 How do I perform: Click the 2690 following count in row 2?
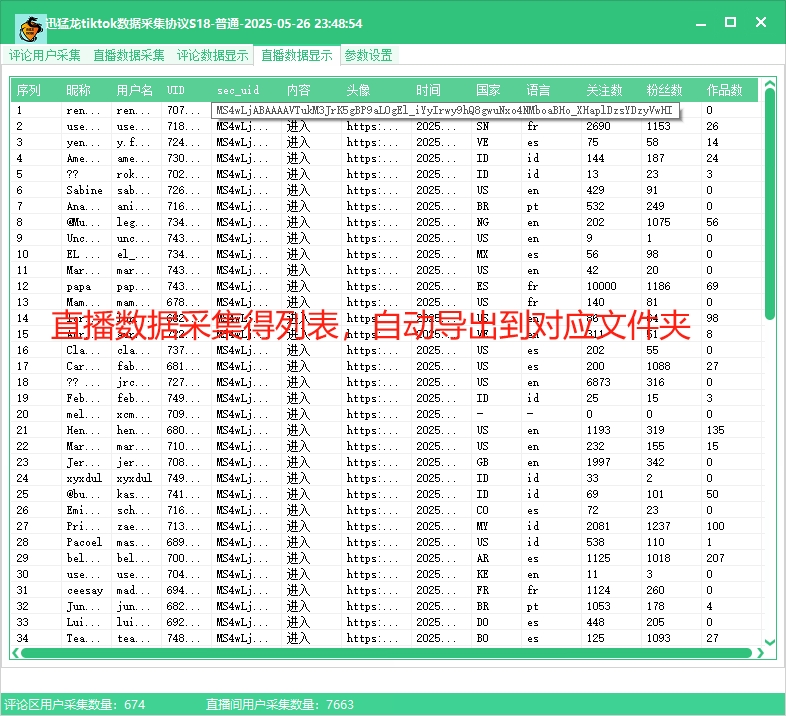click(x=598, y=126)
